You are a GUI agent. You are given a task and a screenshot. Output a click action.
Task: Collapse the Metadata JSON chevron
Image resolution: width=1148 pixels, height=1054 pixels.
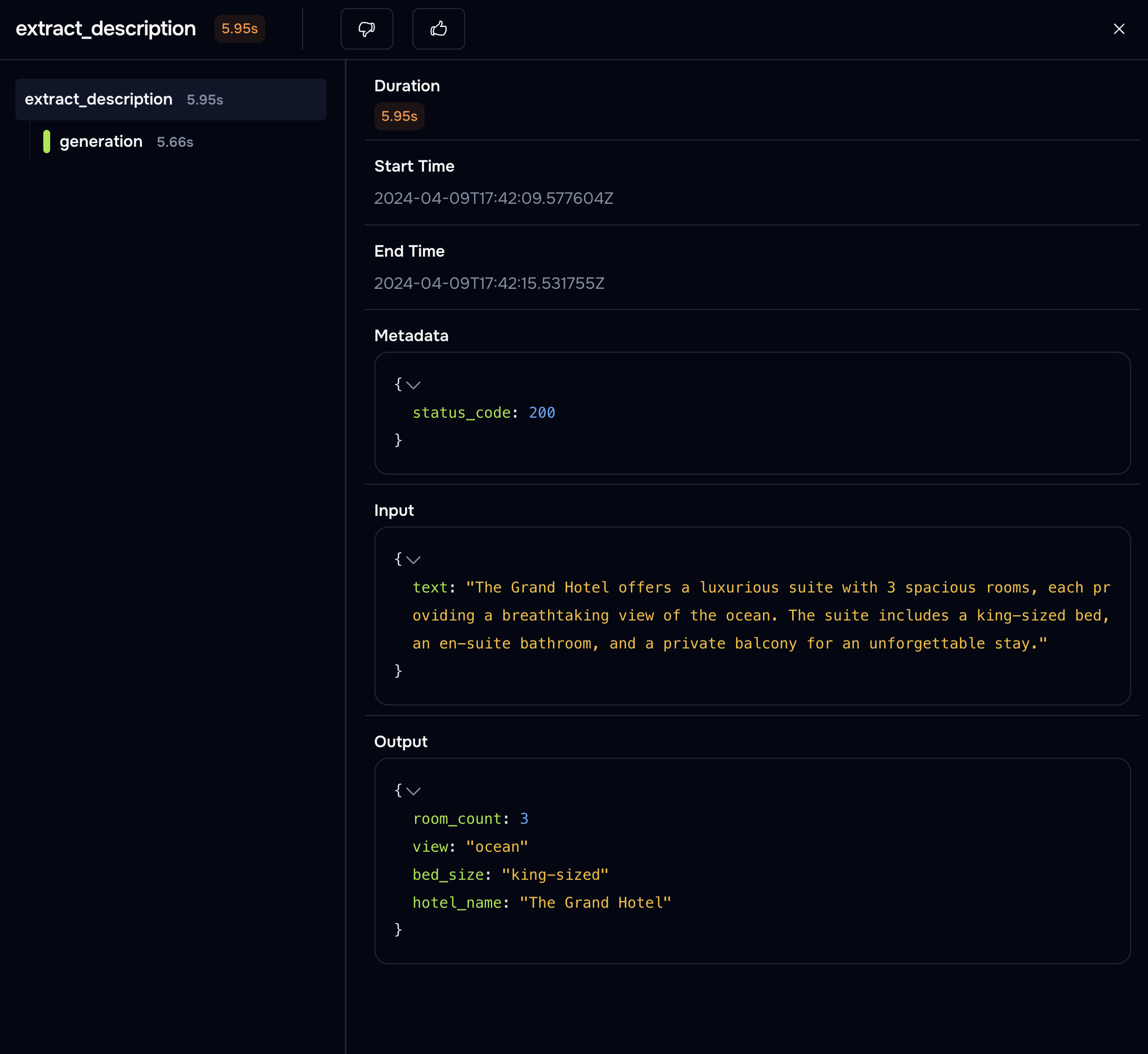coord(413,385)
